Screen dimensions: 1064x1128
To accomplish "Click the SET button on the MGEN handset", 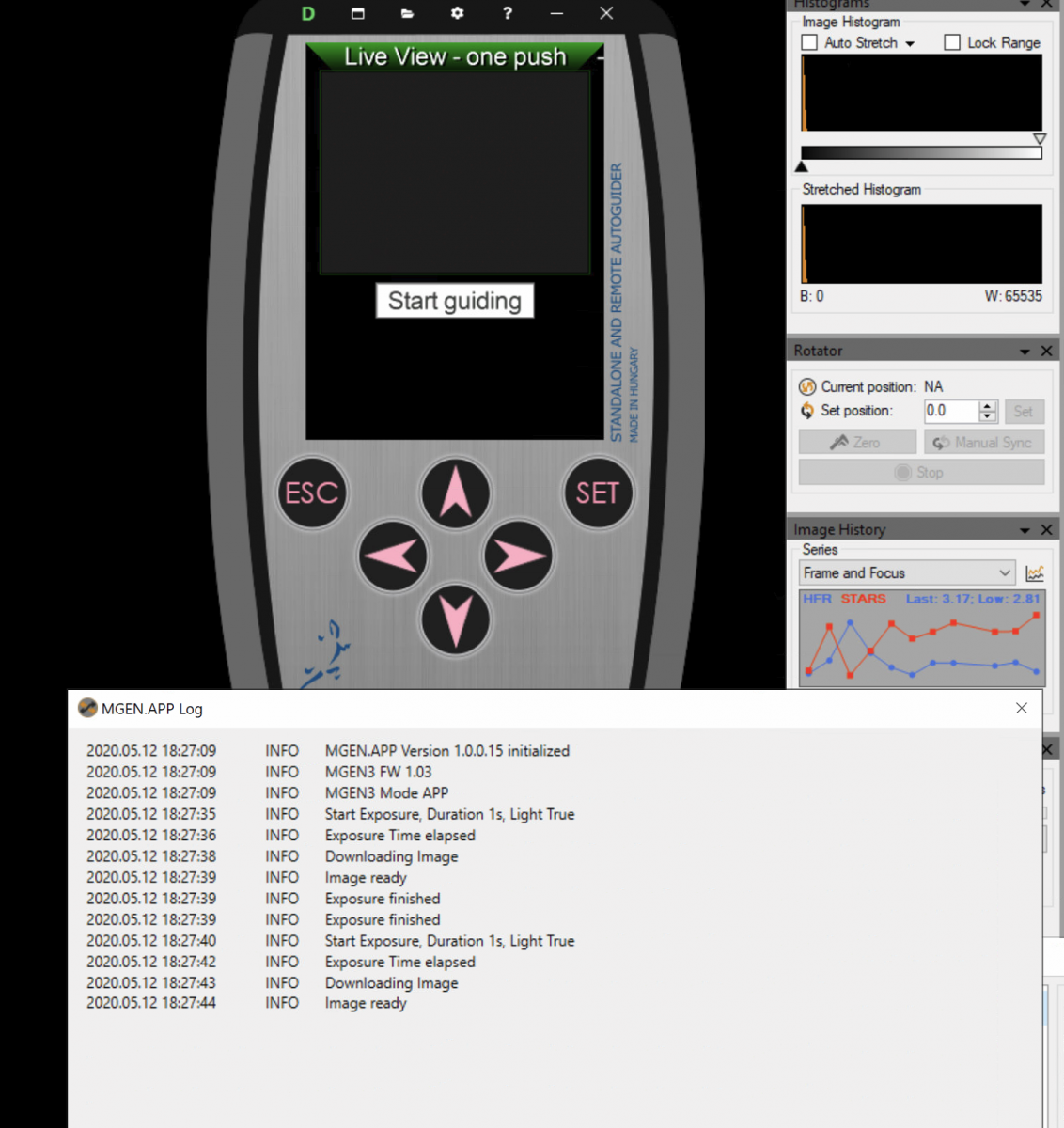I will (598, 493).
